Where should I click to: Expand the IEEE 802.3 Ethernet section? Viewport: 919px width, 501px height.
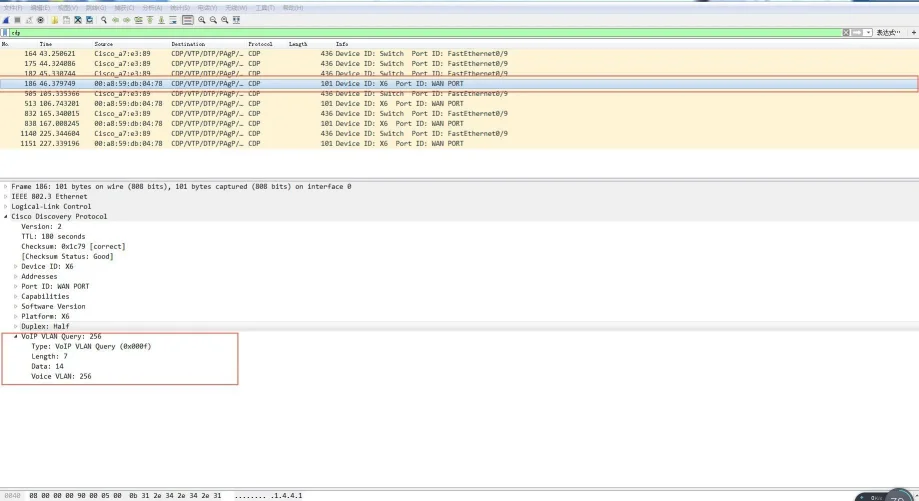tap(6, 197)
